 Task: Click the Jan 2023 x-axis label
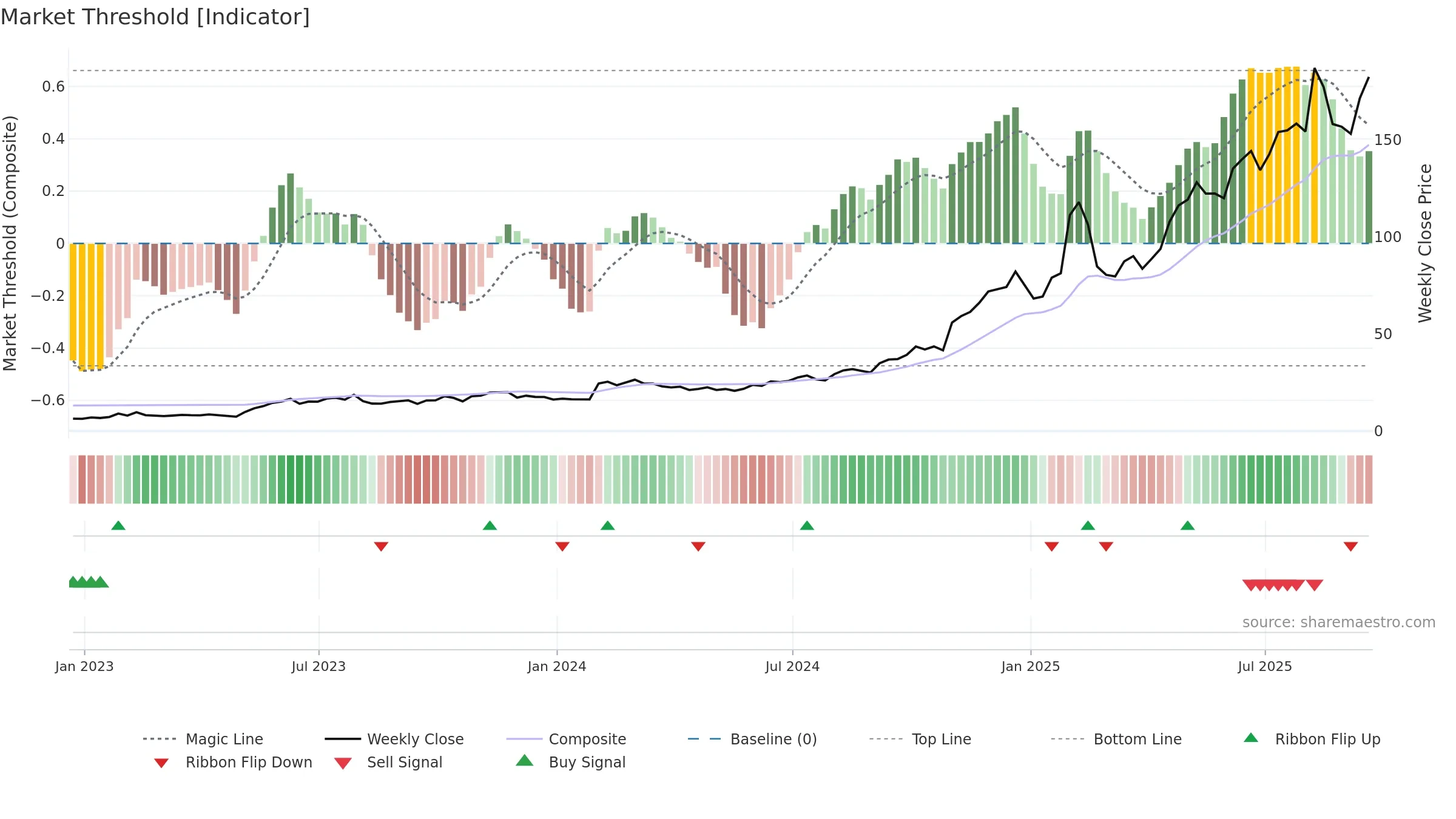(84, 666)
